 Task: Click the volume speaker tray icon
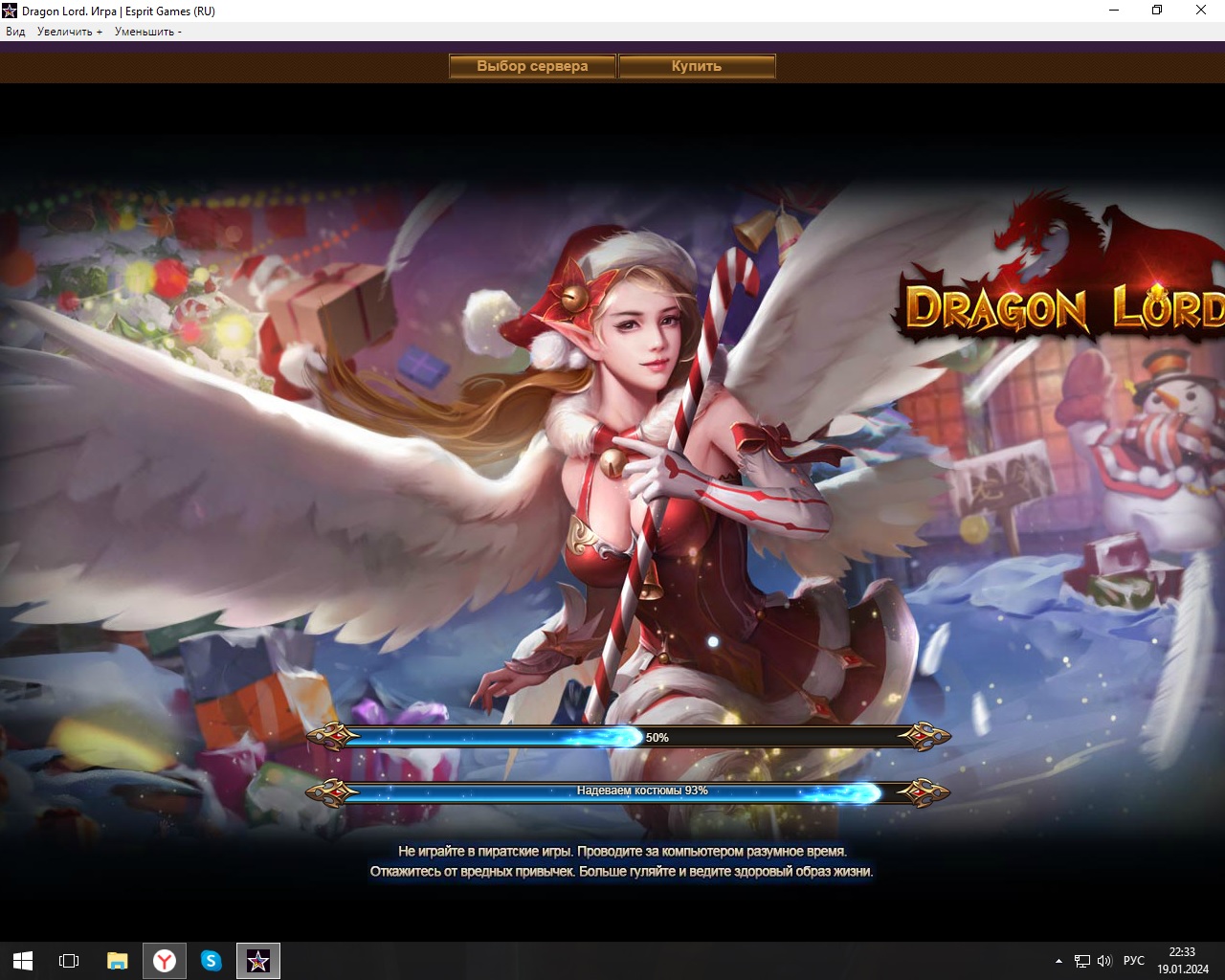click(x=1104, y=961)
